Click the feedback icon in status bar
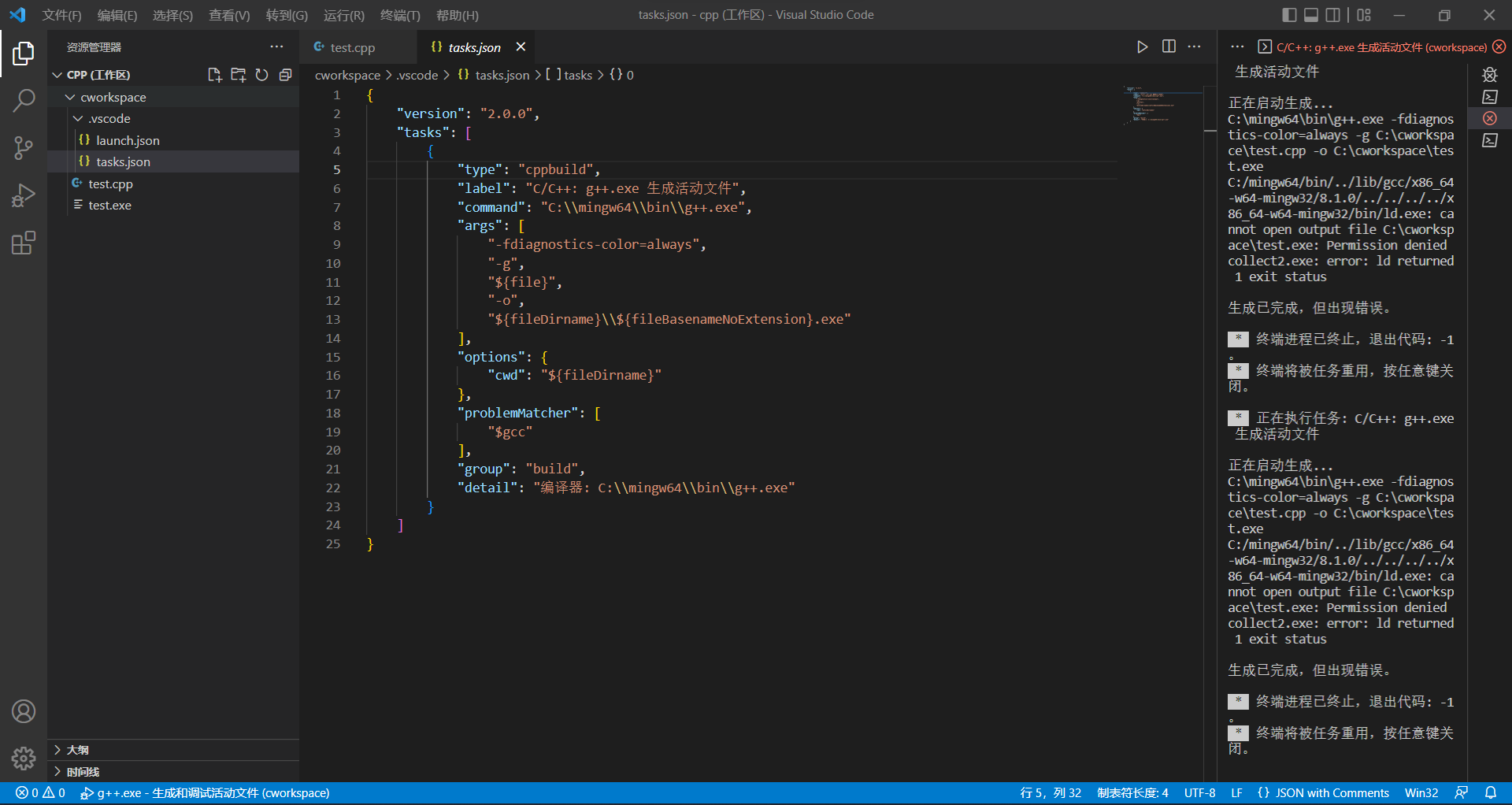The height and width of the screenshot is (805, 1512). (1462, 793)
